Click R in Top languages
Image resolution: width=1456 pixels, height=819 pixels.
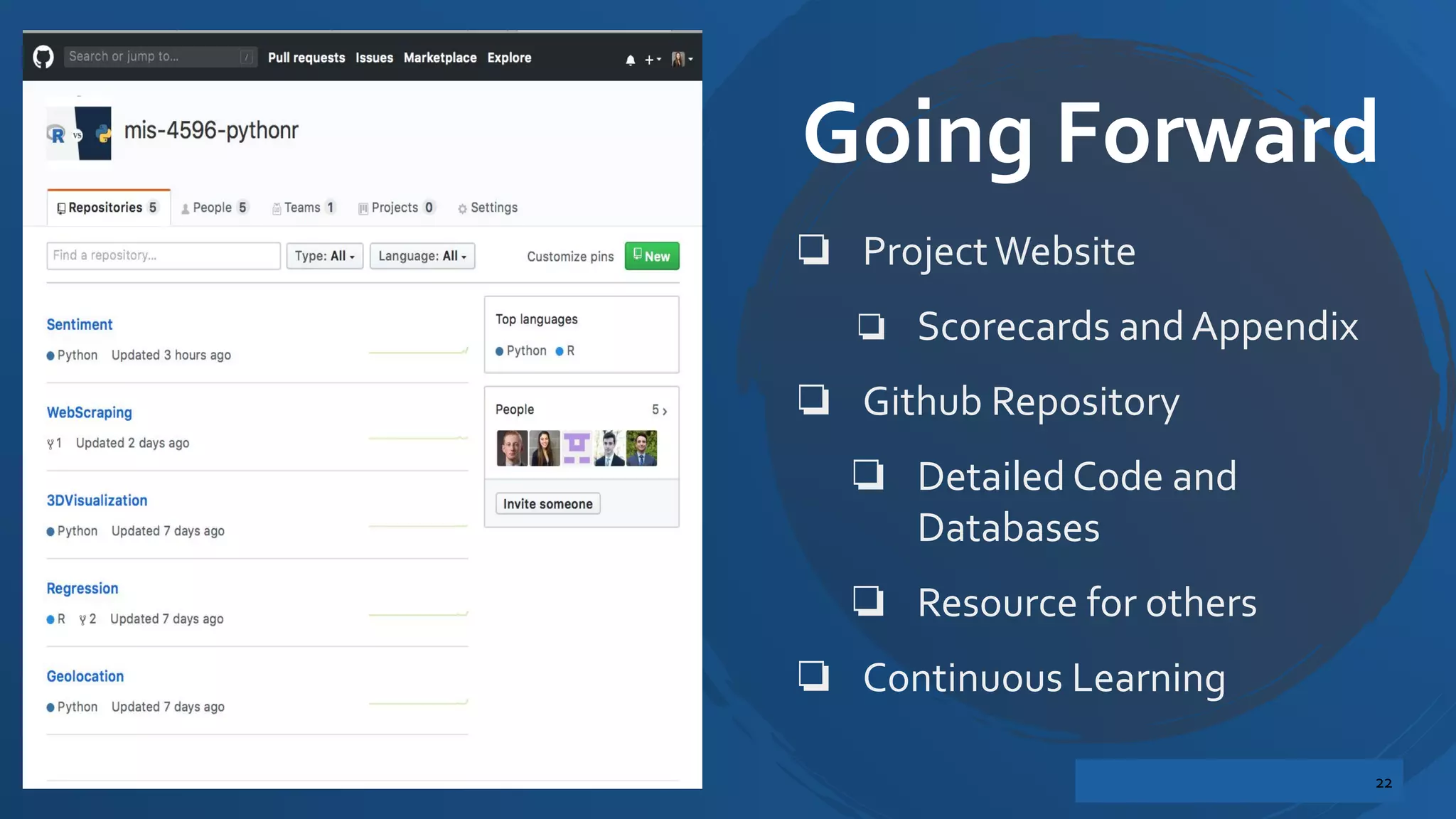coord(565,351)
